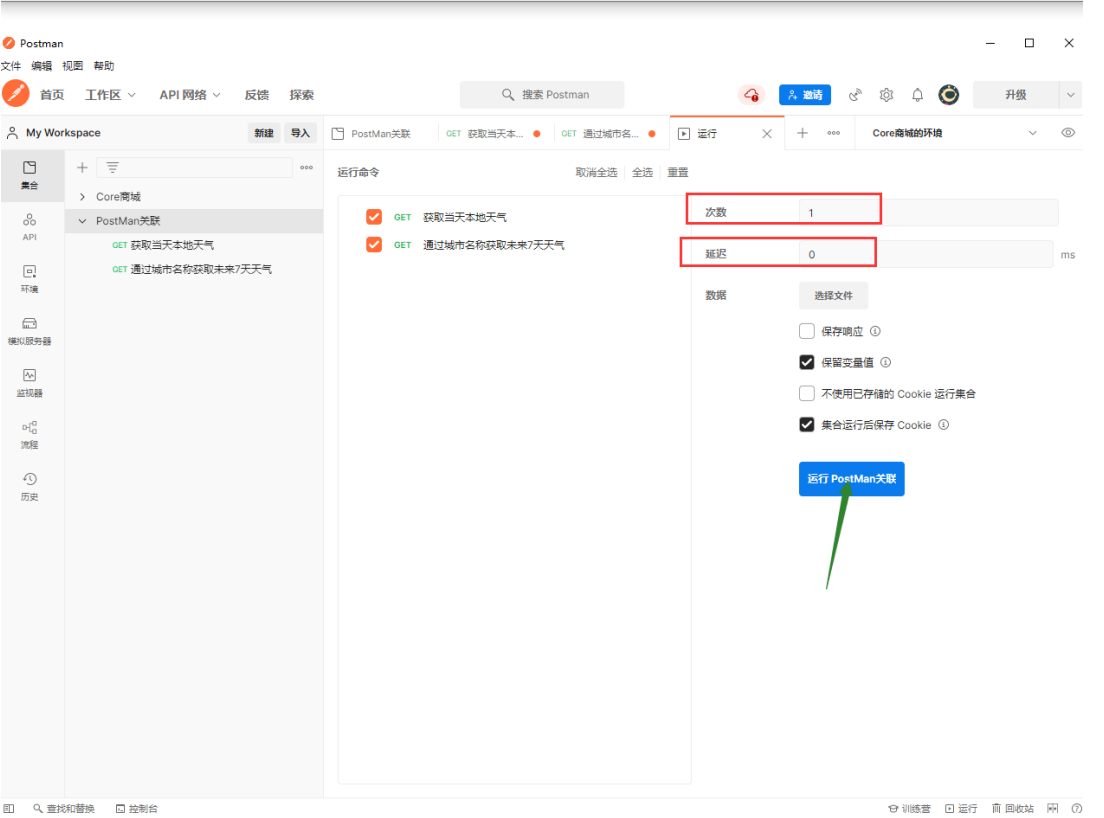Expand the Core商城 collection
The image size is (1104, 818).
coord(82,196)
